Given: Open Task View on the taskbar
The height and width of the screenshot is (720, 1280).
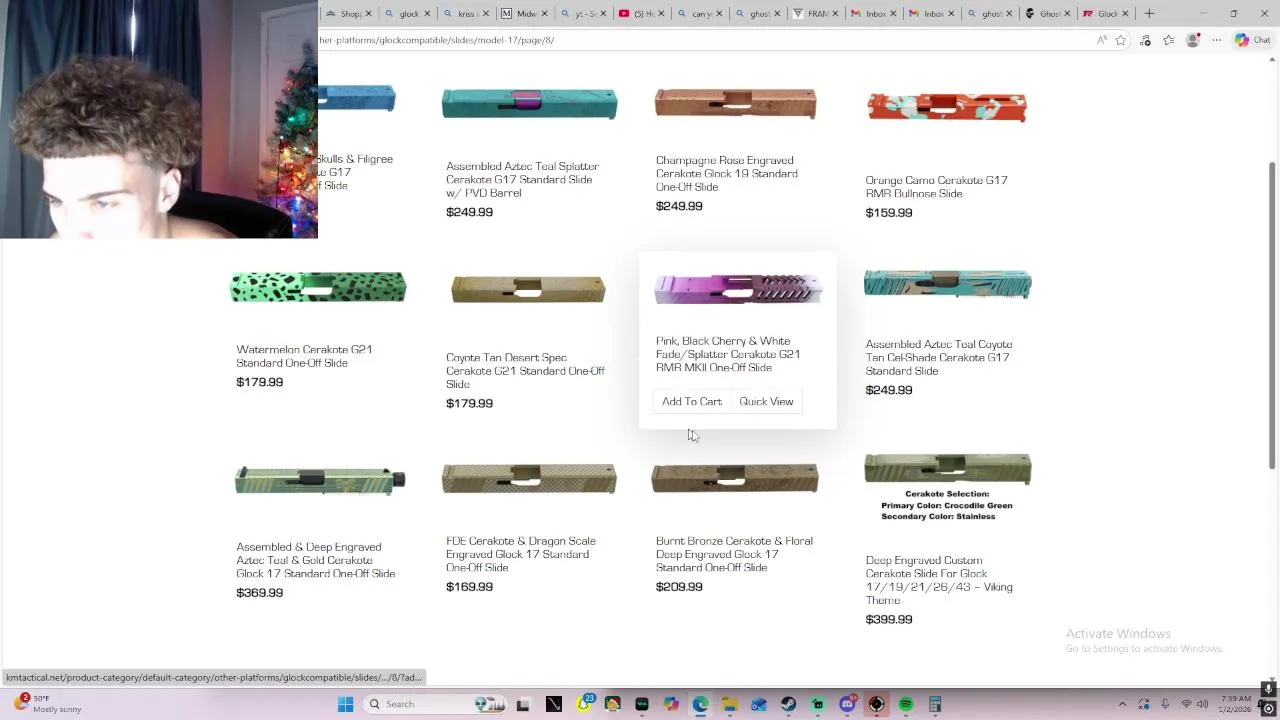Looking at the screenshot, I should pyautogui.click(x=522, y=704).
